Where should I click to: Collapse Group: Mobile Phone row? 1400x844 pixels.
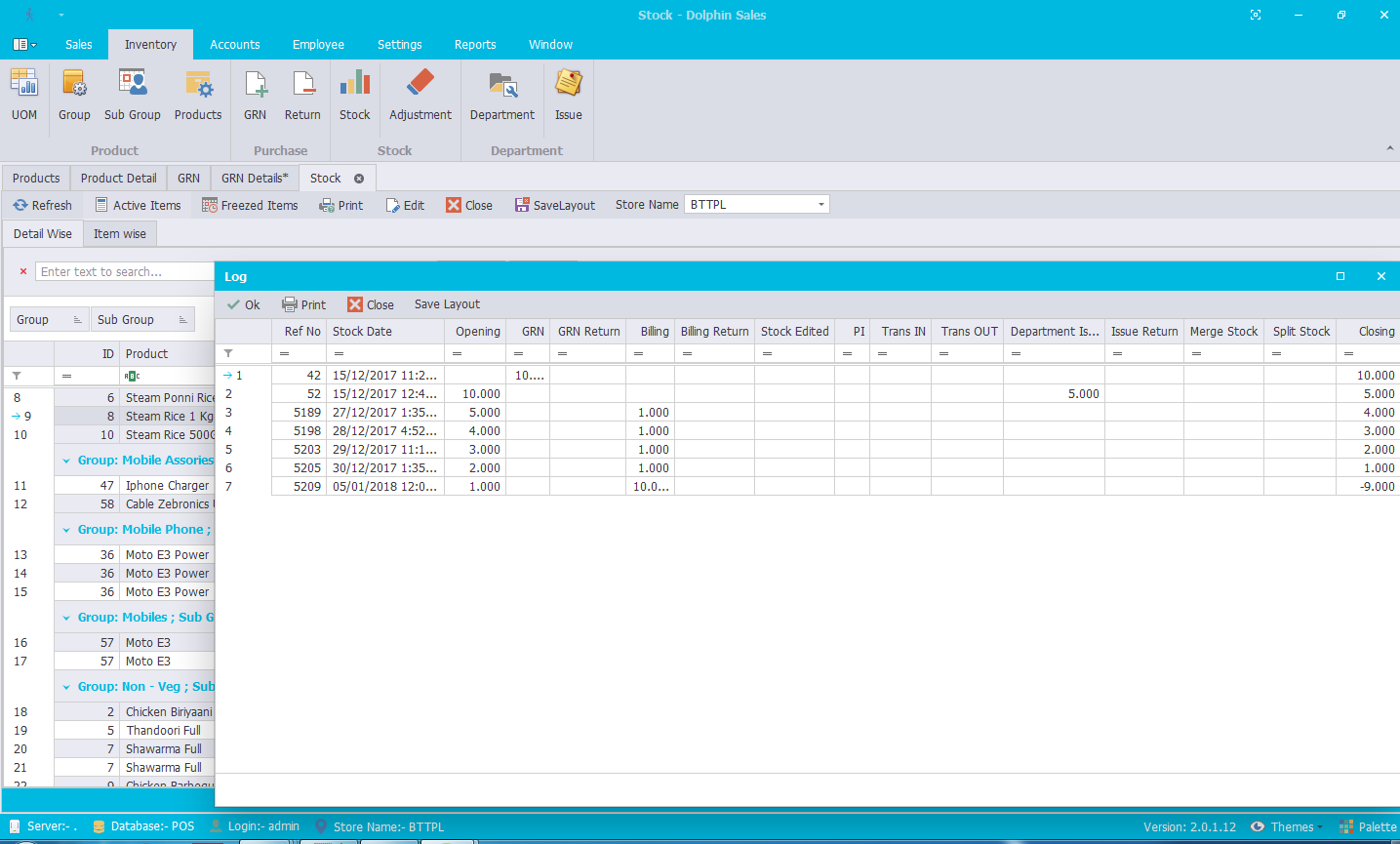point(66,530)
